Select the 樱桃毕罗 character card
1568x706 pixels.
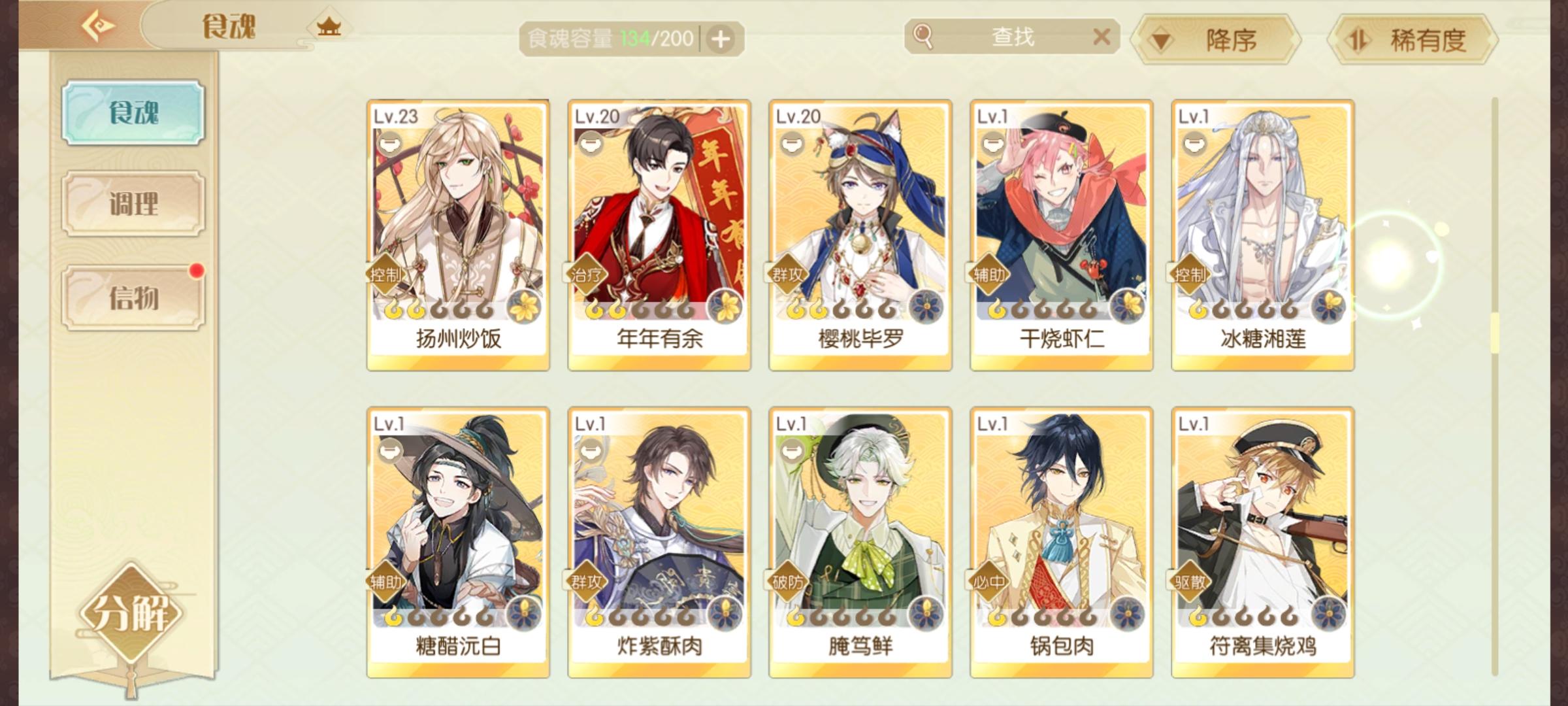860,235
